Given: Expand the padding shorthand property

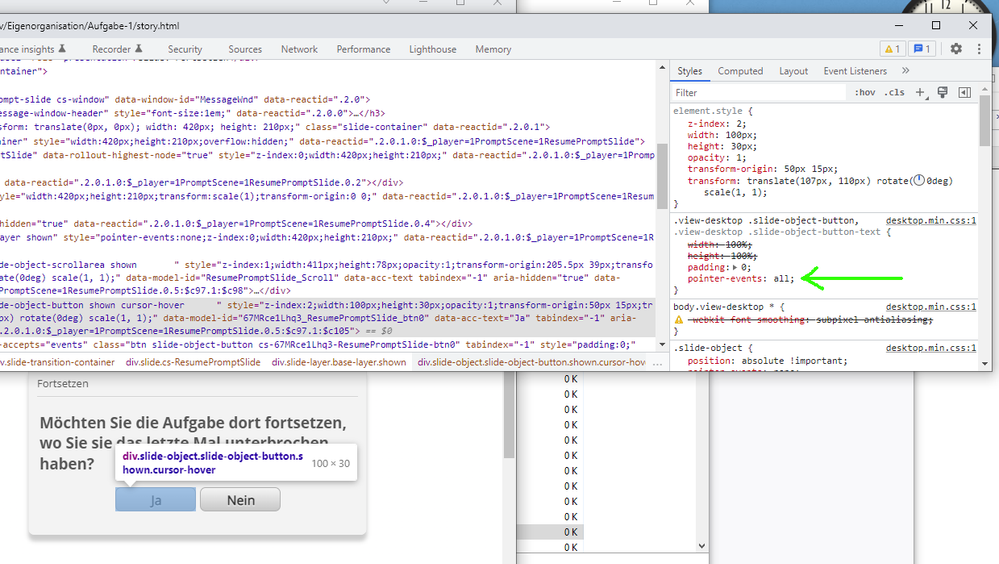Looking at the screenshot, I should click(x=737, y=268).
